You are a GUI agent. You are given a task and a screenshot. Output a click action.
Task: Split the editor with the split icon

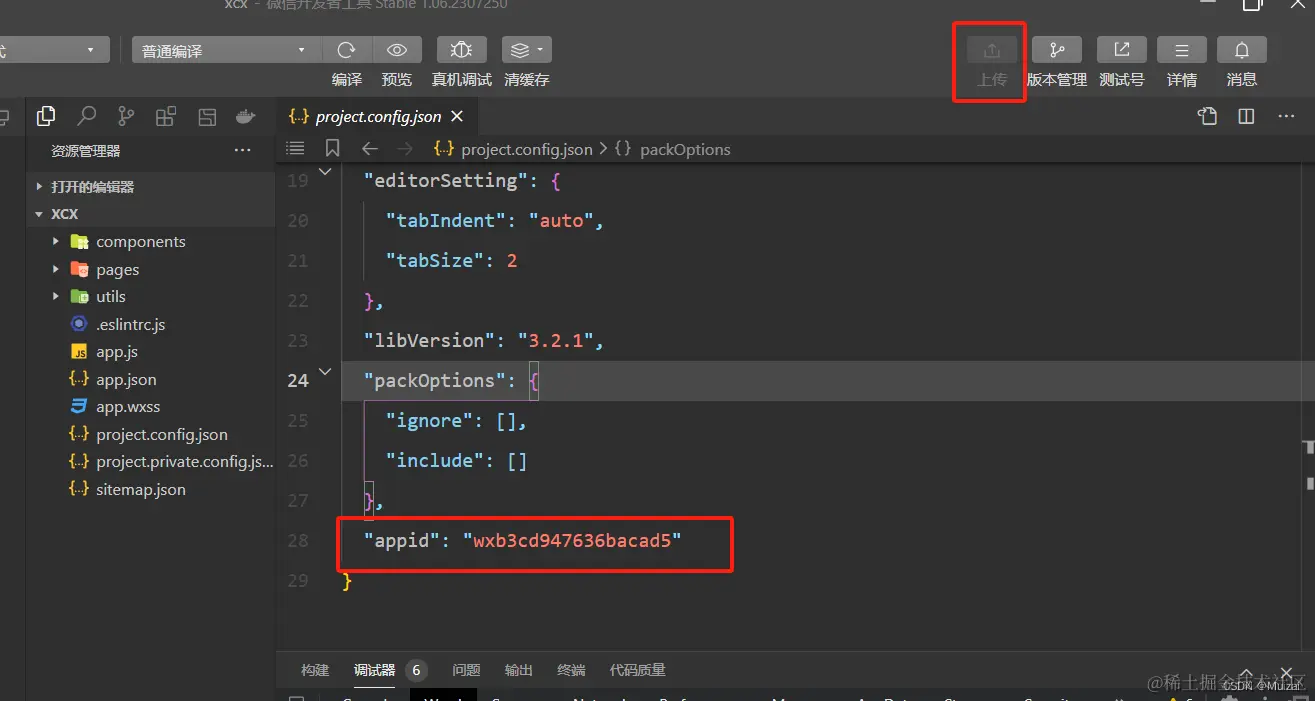1246,117
